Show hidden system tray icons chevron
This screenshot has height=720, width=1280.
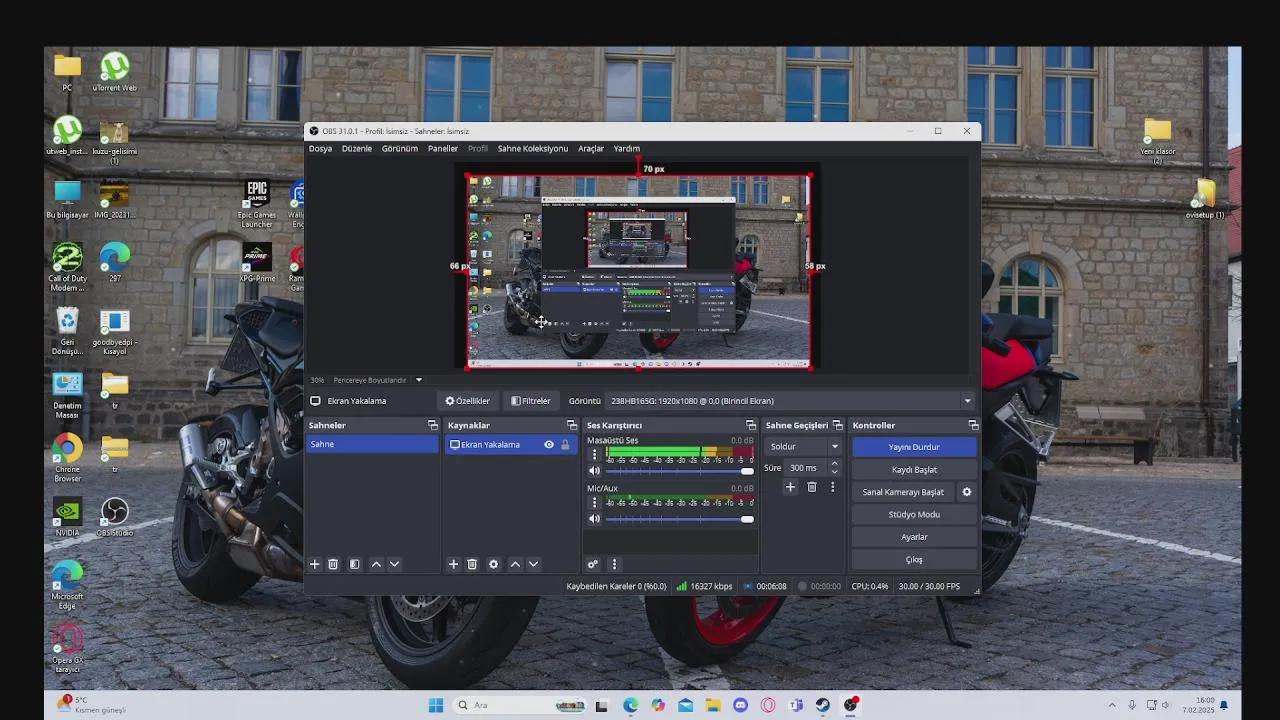tap(1112, 705)
